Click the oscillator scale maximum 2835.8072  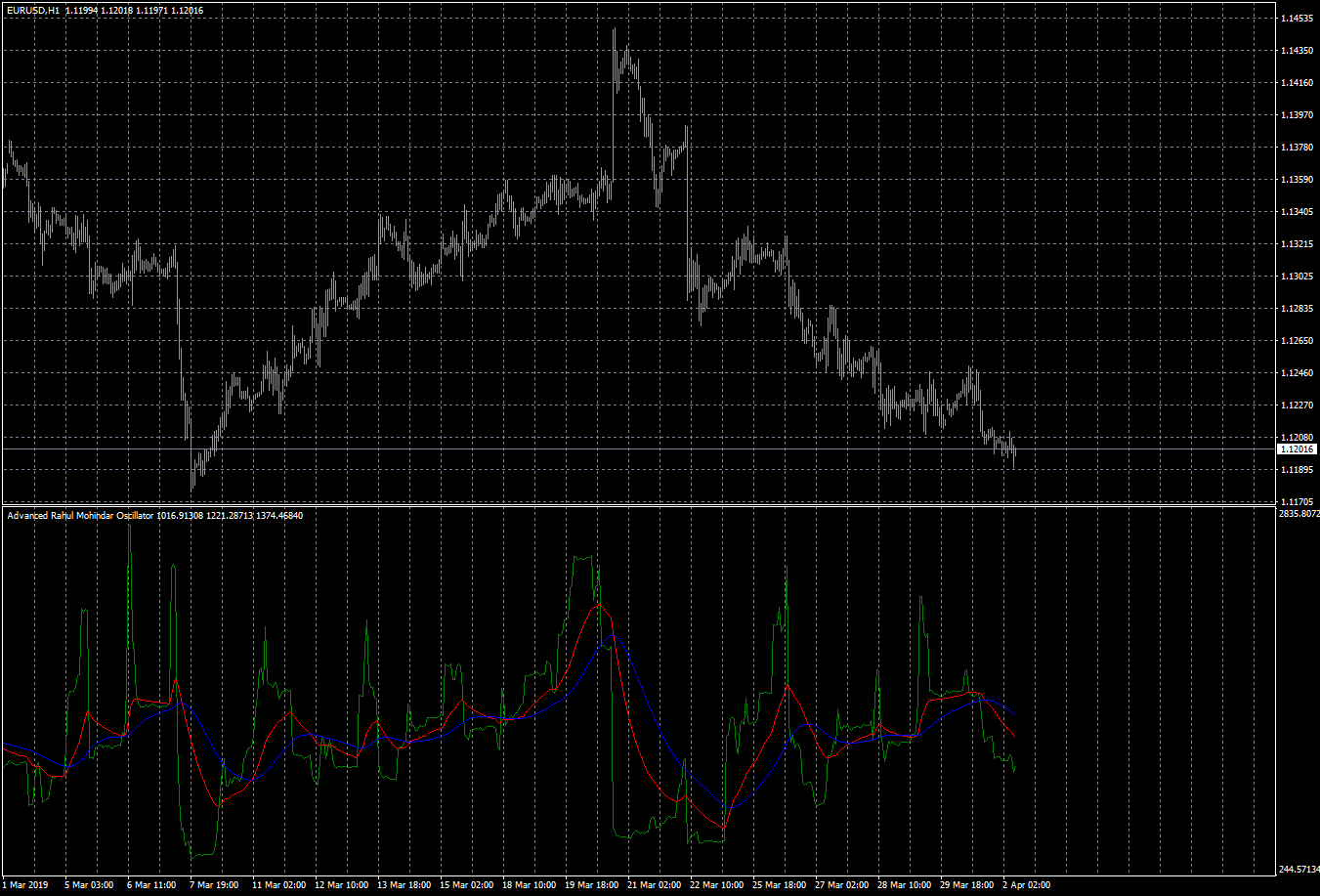click(x=1299, y=513)
